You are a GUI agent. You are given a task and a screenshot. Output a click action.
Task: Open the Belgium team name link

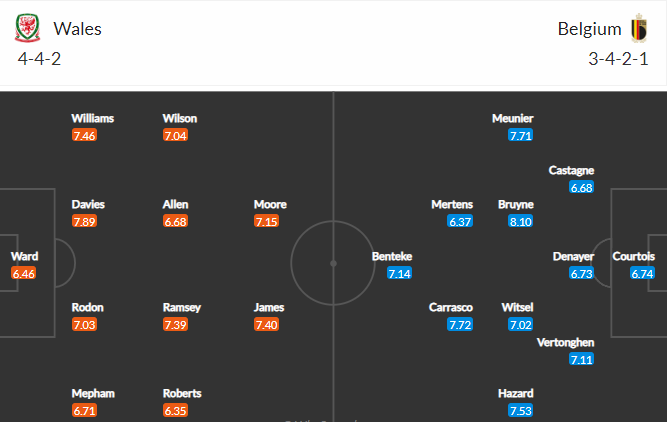(589, 29)
